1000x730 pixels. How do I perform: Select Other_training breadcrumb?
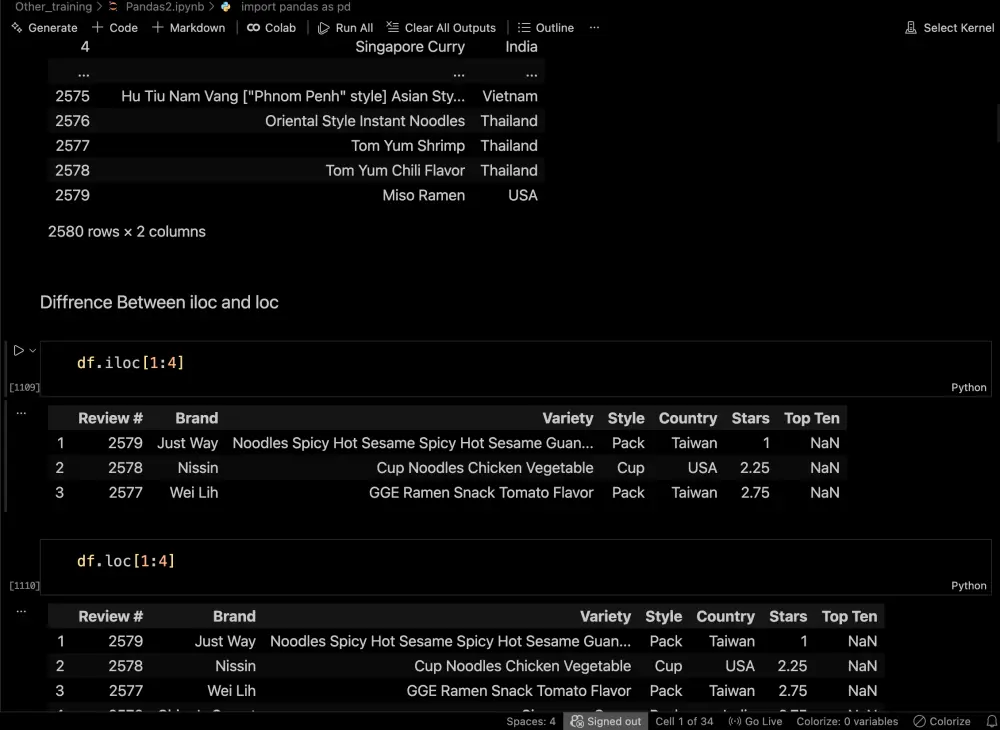pos(53,7)
